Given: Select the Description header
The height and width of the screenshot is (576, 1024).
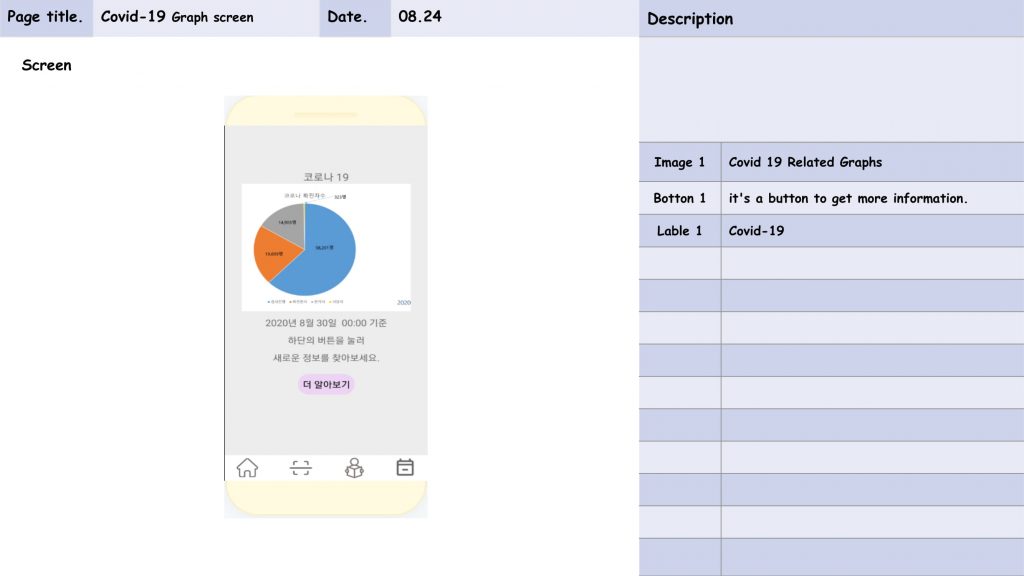Looking at the screenshot, I should click(690, 19).
